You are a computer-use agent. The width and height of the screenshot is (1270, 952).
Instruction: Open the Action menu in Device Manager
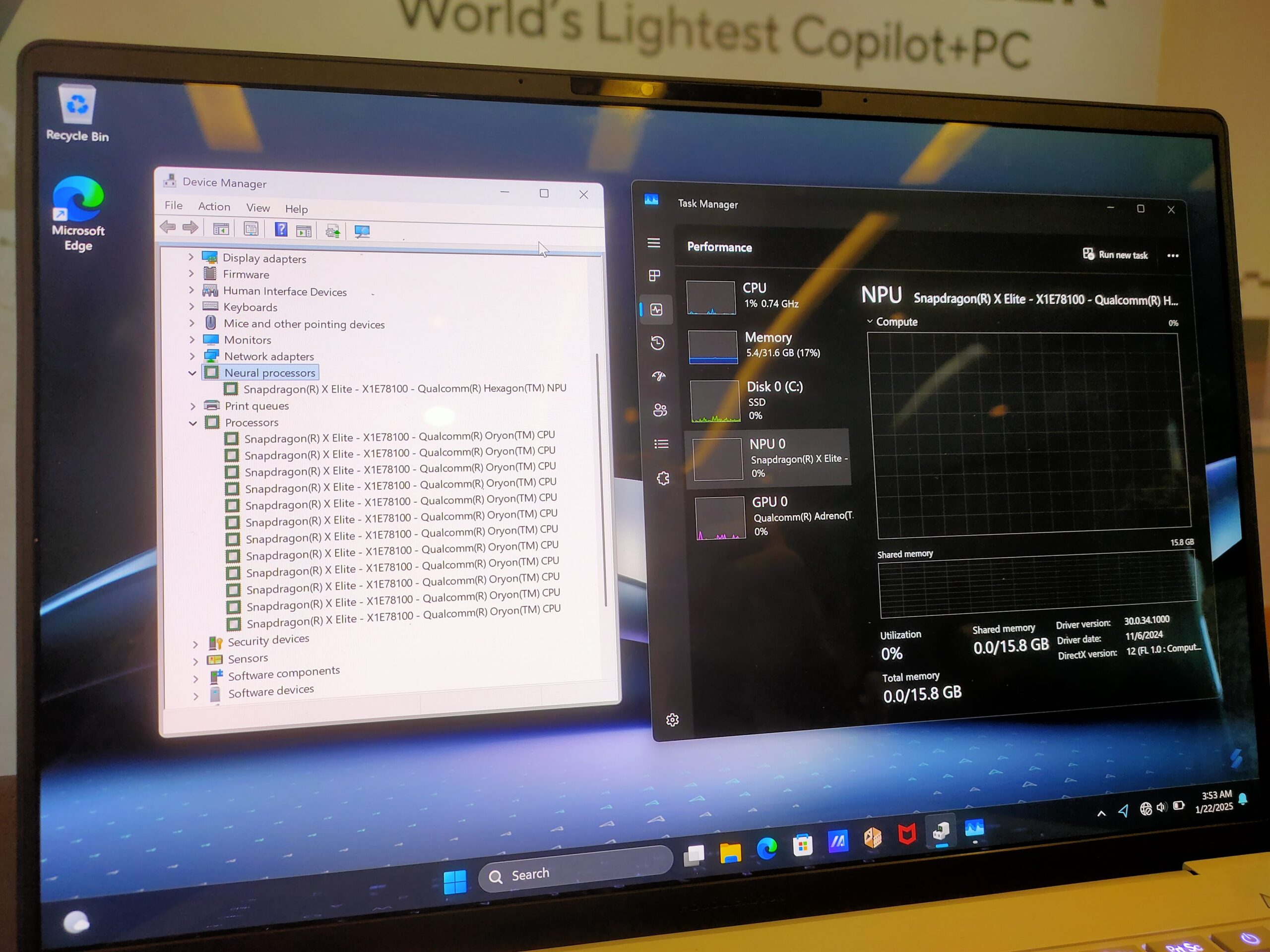click(214, 207)
